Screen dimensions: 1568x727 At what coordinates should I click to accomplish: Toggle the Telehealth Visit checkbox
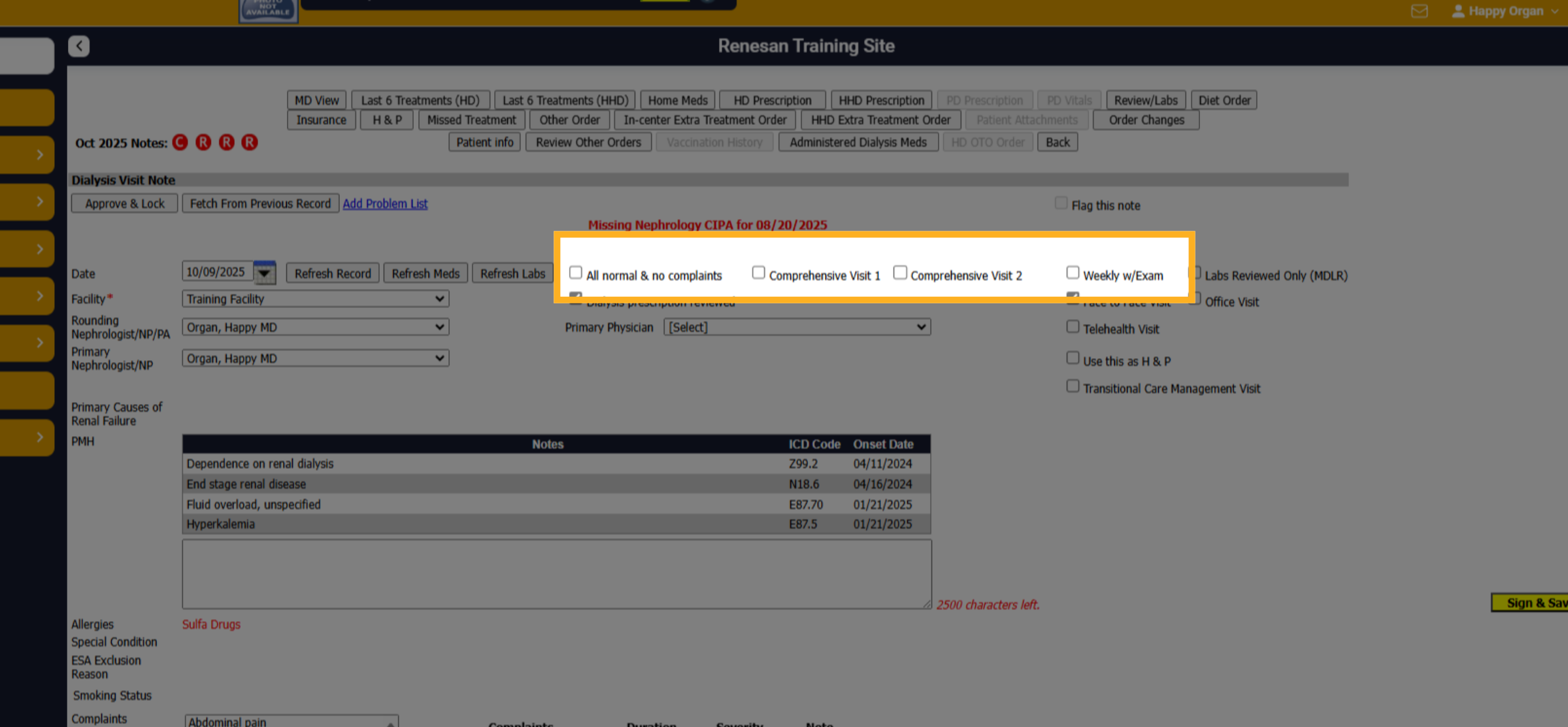1073,326
